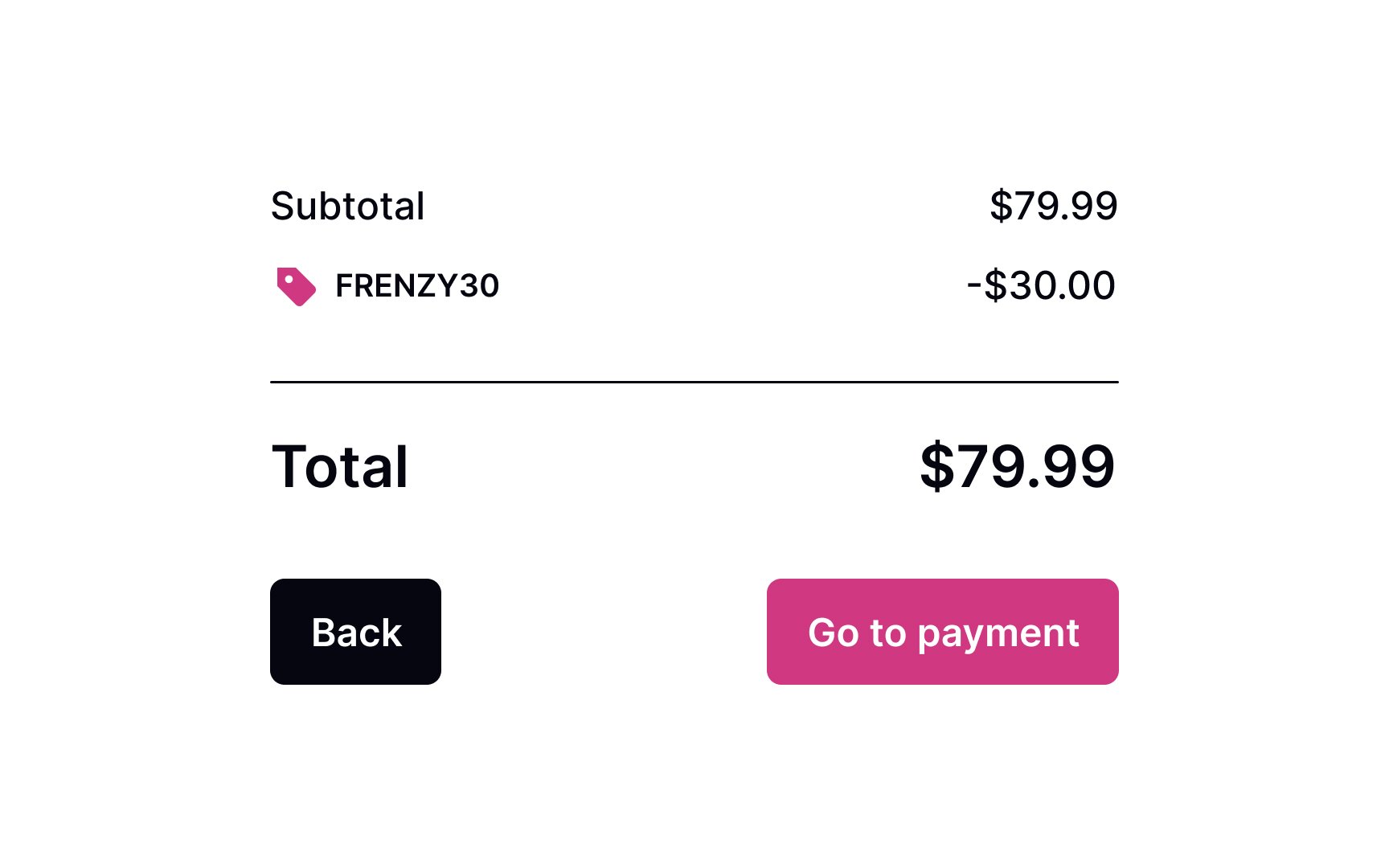Tap the price tag icon beside FRENZY30
The width and height of the screenshot is (1389, 868).
coord(296,286)
